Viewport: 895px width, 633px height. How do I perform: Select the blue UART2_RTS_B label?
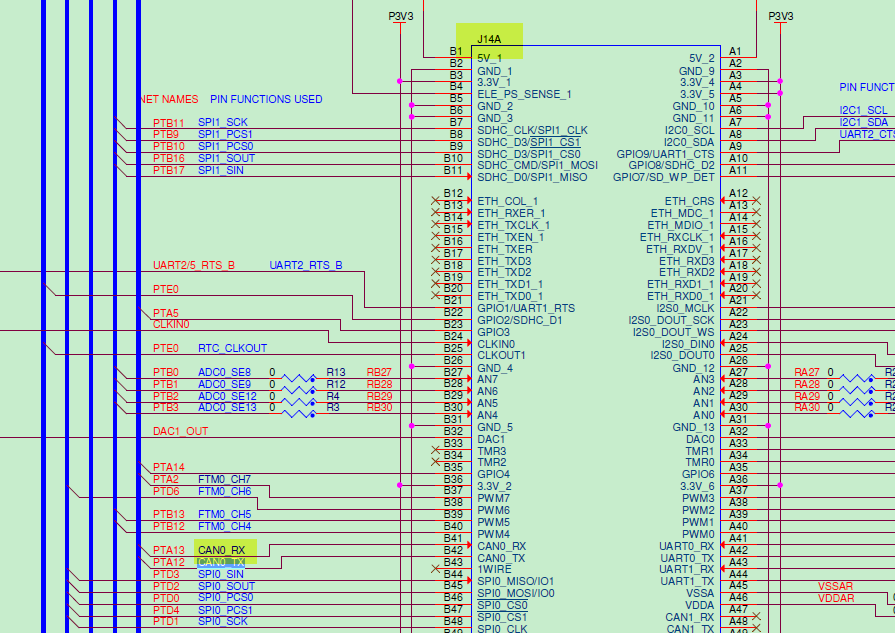[x=306, y=265]
